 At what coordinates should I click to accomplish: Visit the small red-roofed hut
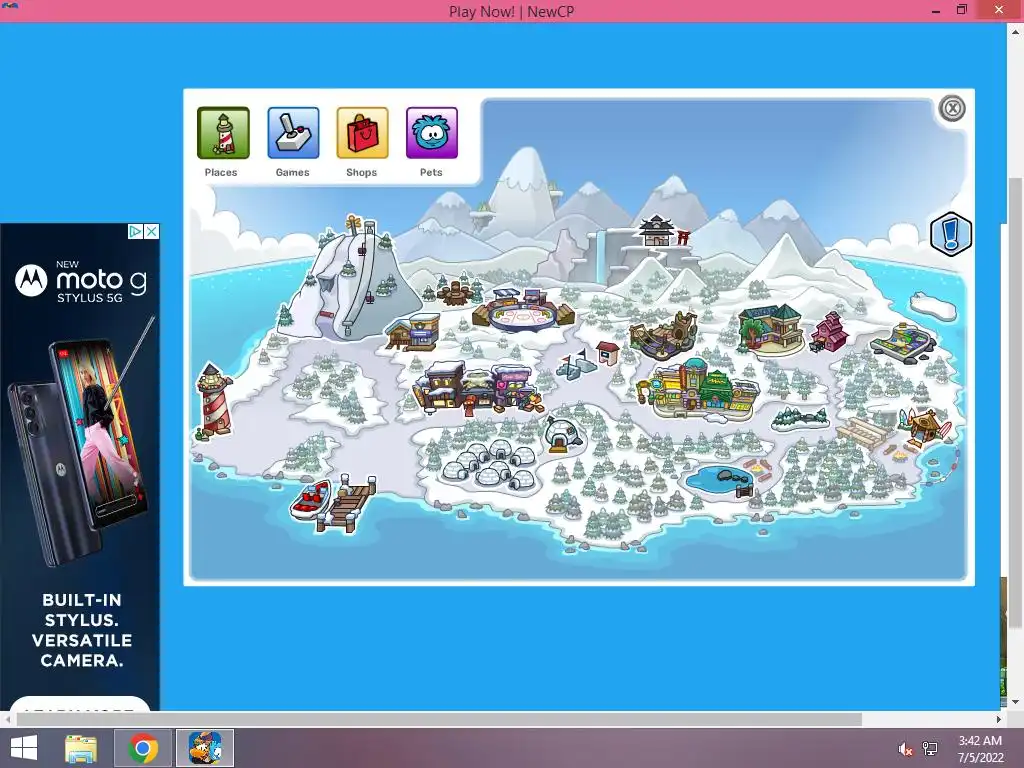[x=607, y=353]
